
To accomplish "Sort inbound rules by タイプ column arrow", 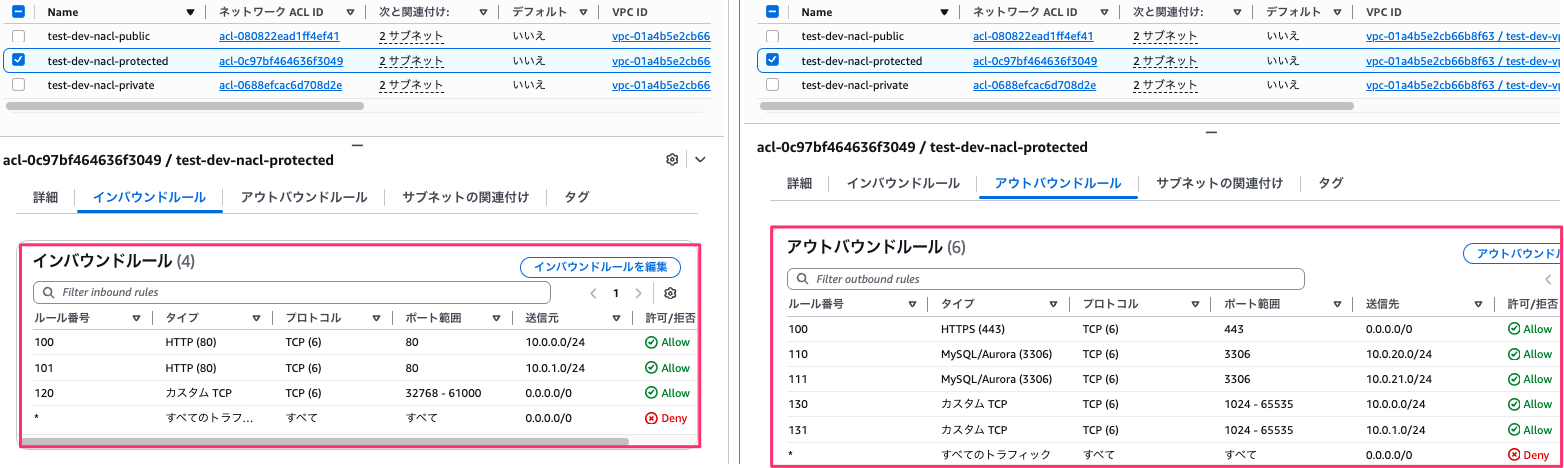I will [x=257, y=318].
